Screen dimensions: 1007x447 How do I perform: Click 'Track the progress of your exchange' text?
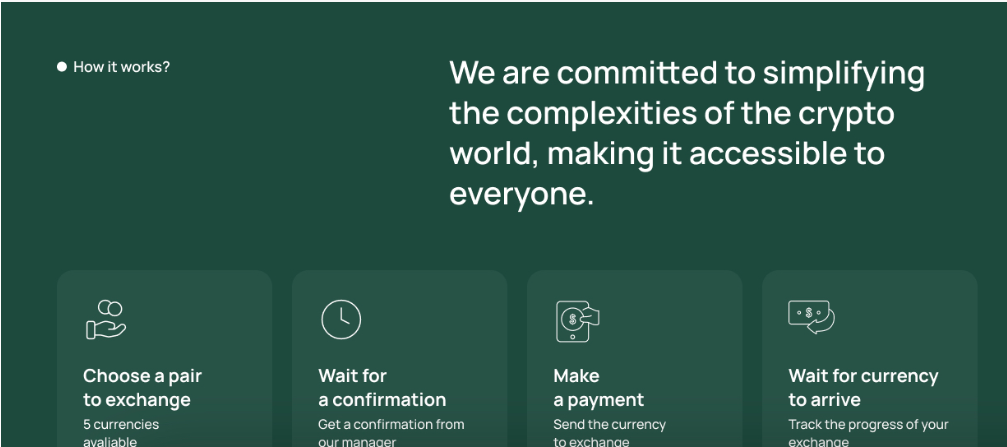click(x=868, y=433)
